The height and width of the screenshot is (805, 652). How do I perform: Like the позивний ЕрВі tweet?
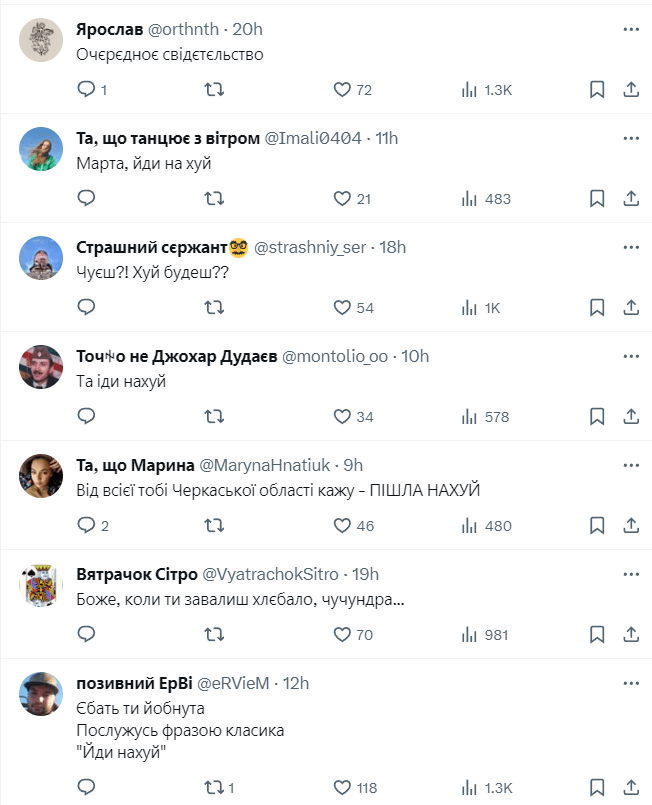point(343,788)
